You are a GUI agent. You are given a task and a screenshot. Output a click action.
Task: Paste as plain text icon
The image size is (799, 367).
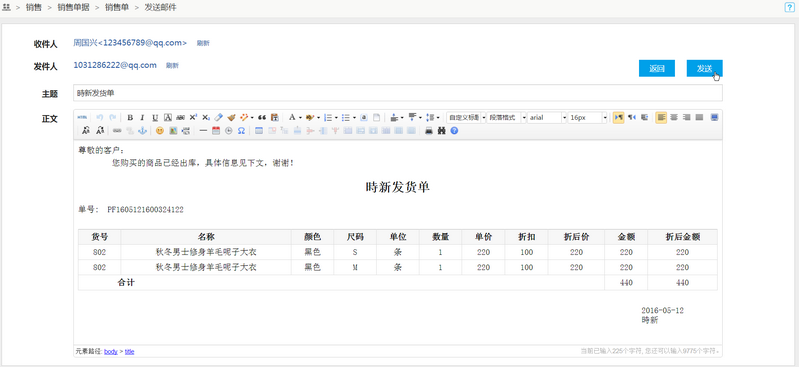click(275, 117)
